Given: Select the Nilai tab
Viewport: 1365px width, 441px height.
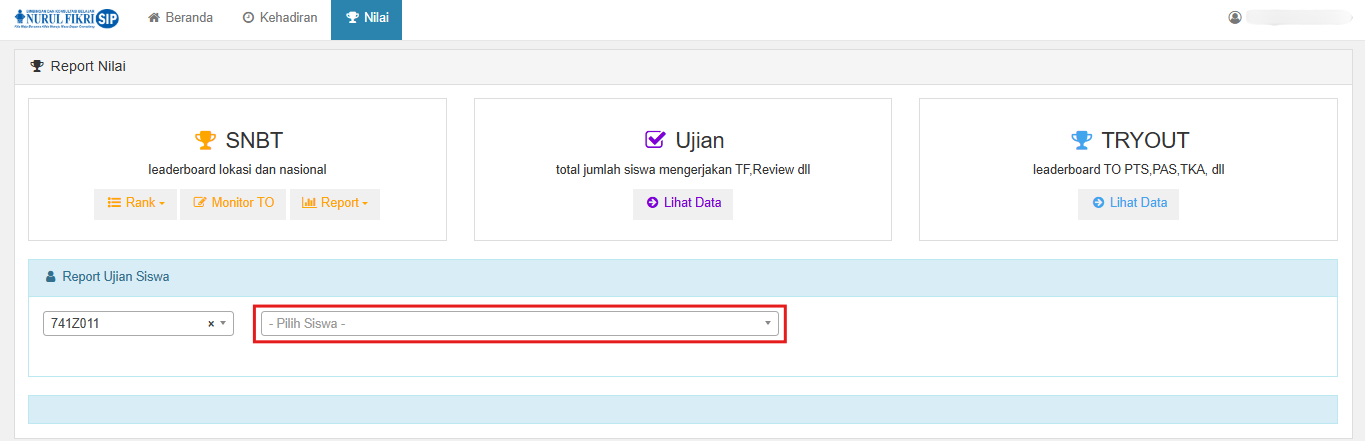Looking at the screenshot, I should [x=366, y=18].
